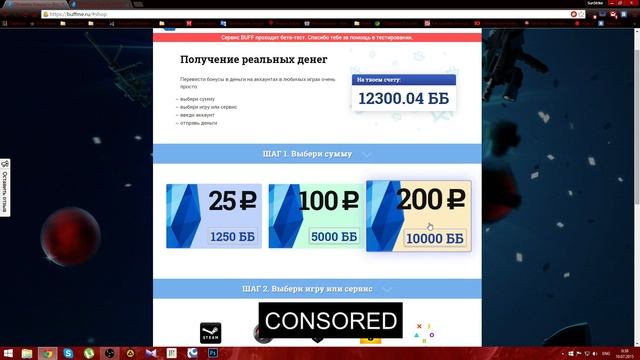This screenshot has width=640, height=360.
Task: Open OBS from the taskbar
Action: coord(109,353)
